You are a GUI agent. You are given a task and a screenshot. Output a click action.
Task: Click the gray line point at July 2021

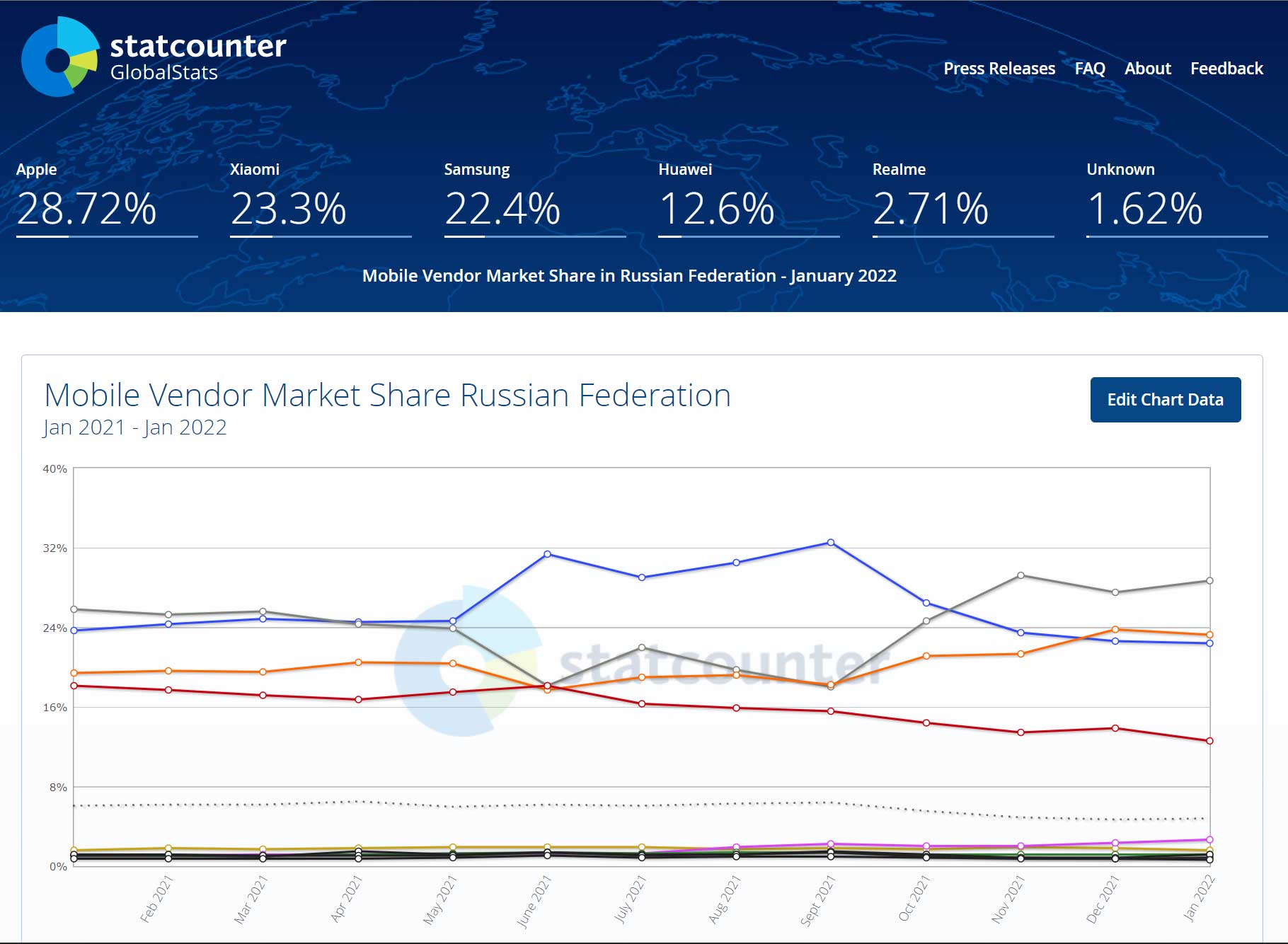(642, 647)
